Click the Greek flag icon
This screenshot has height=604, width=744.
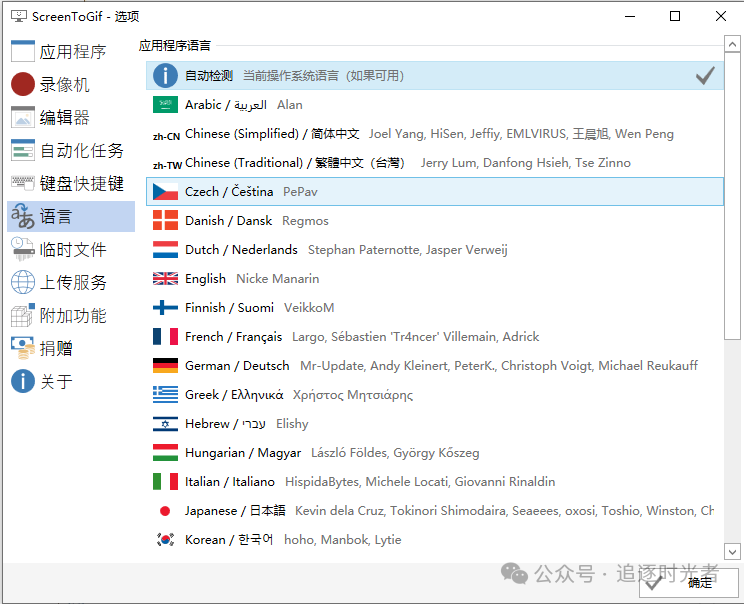point(165,394)
